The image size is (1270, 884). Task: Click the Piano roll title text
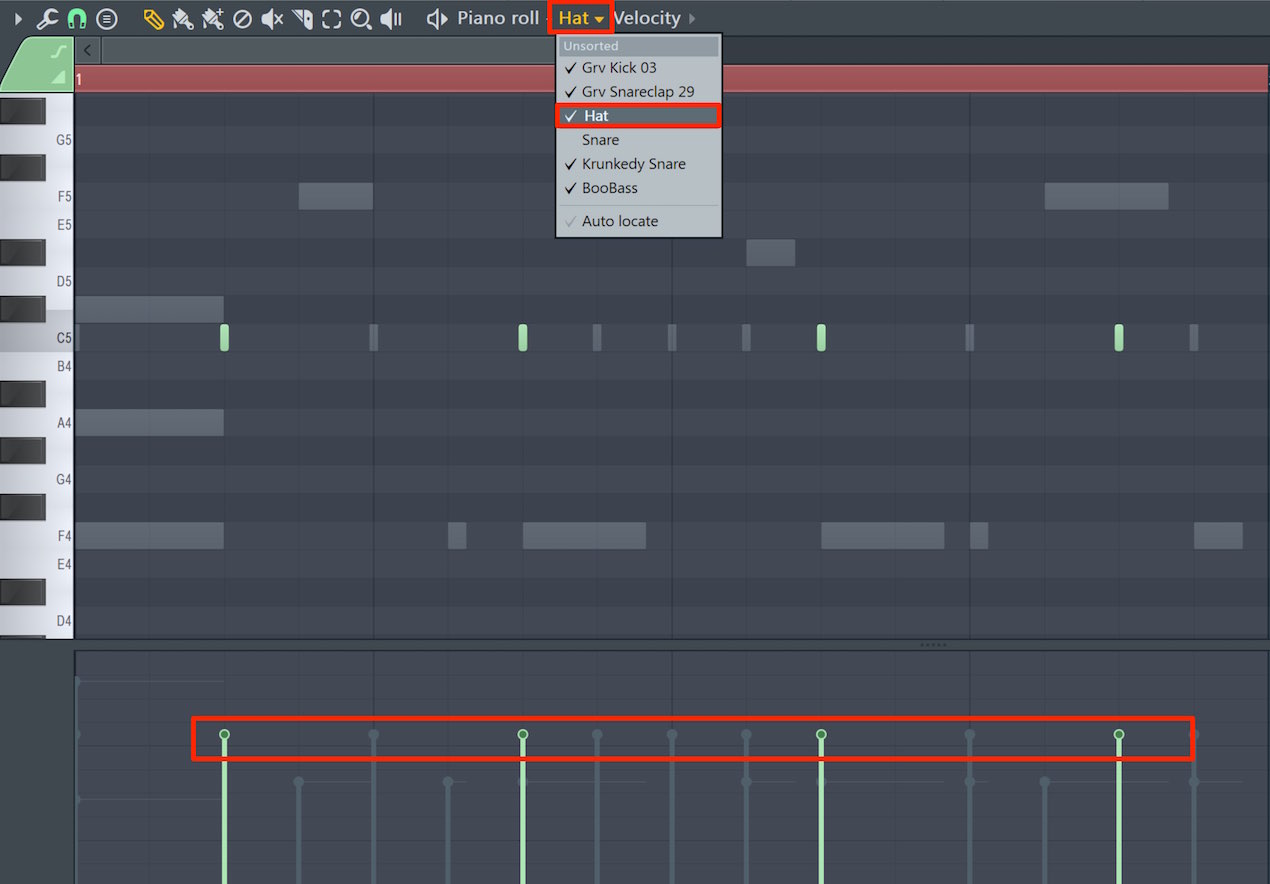(498, 18)
